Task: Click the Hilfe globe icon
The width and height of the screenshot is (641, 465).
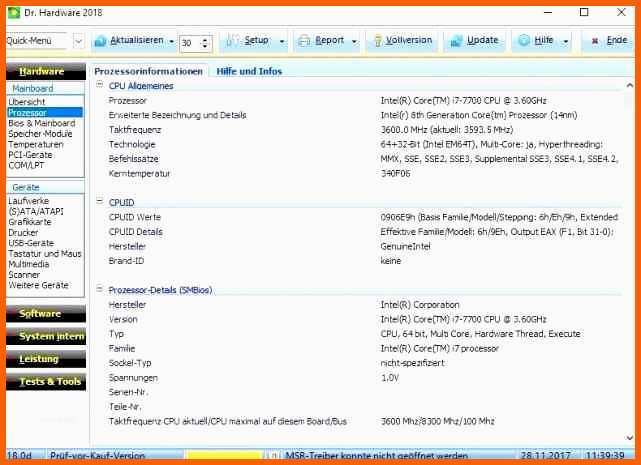Action: click(x=524, y=40)
